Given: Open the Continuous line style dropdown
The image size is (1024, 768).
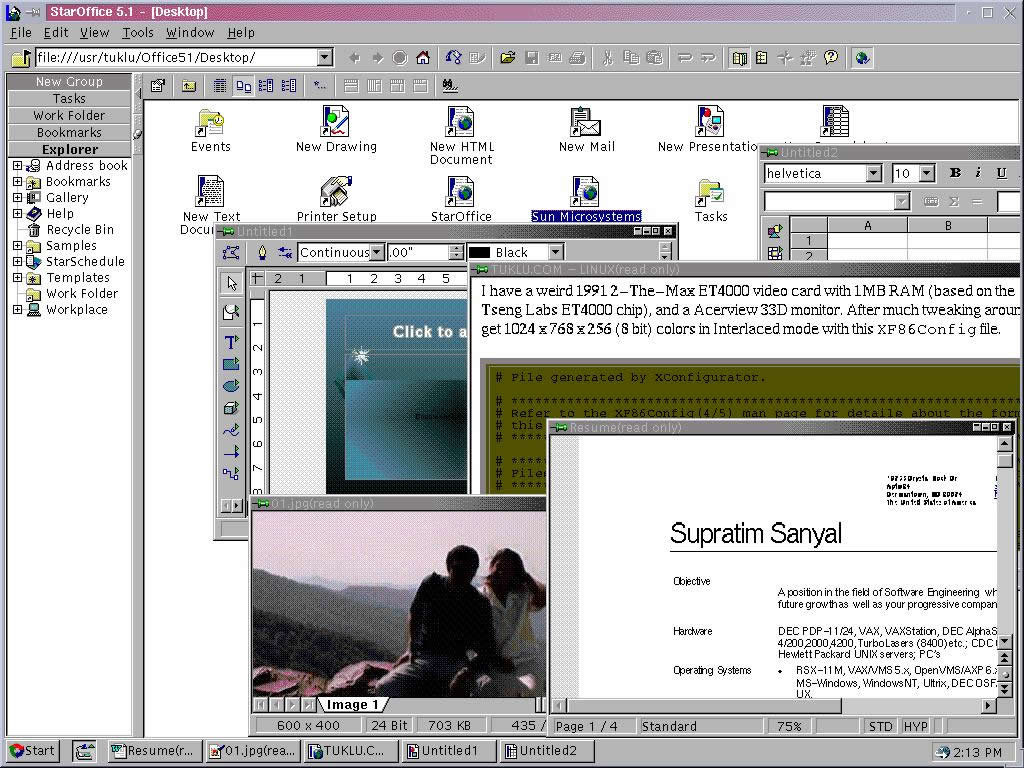Looking at the screenshot, I should [x=377, y=252].
